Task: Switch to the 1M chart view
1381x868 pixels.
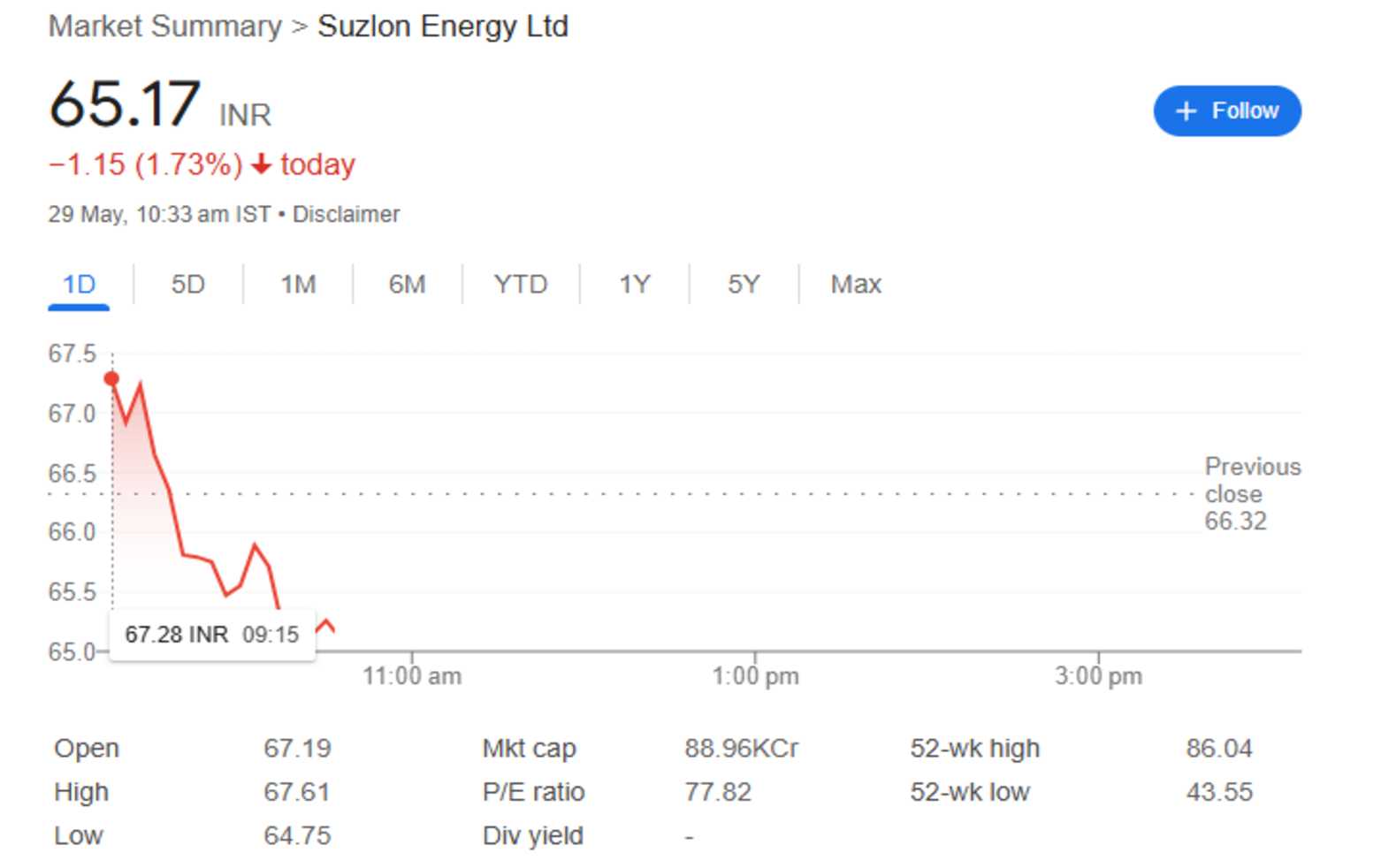Action: click(297, 284)
